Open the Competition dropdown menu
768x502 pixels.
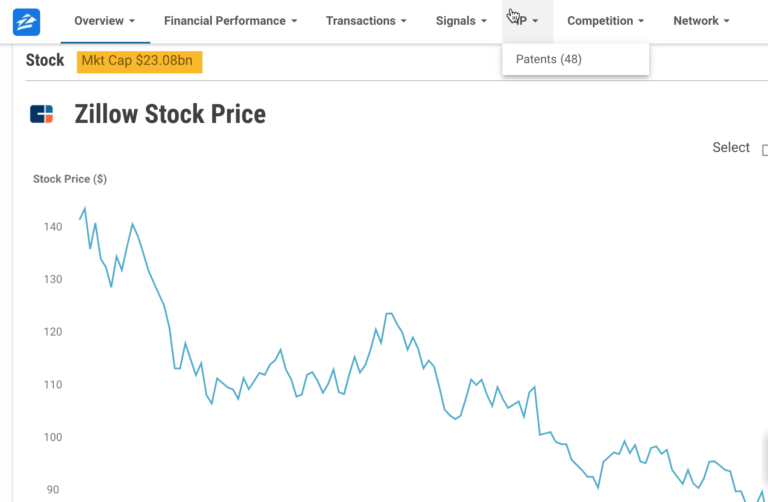[605, 21]
